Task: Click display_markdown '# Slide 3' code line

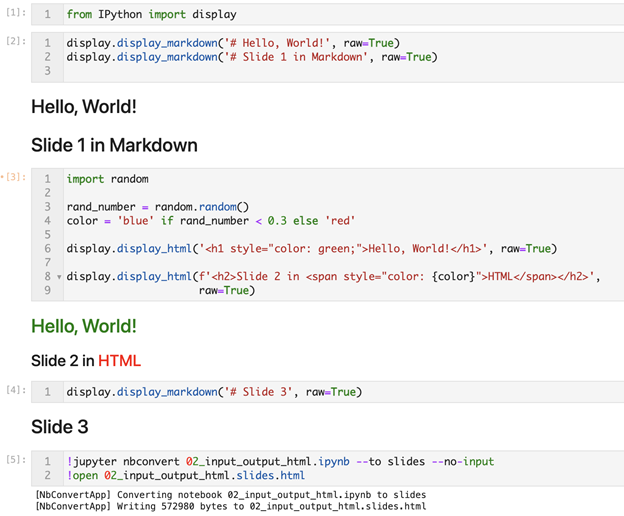Action: 214,392
